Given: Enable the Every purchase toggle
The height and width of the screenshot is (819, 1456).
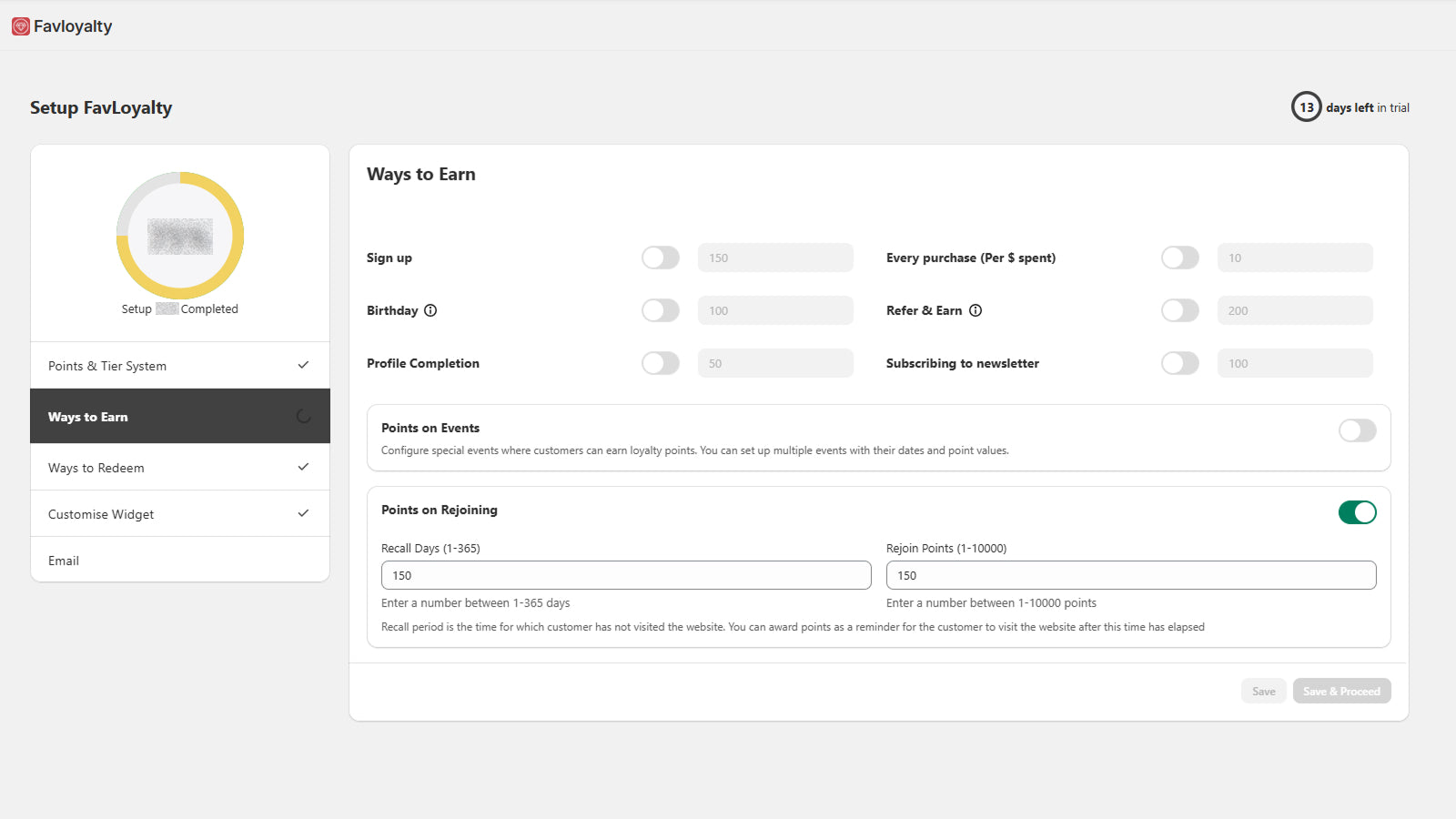Looking at the screenshot, I should point(1179,258).
